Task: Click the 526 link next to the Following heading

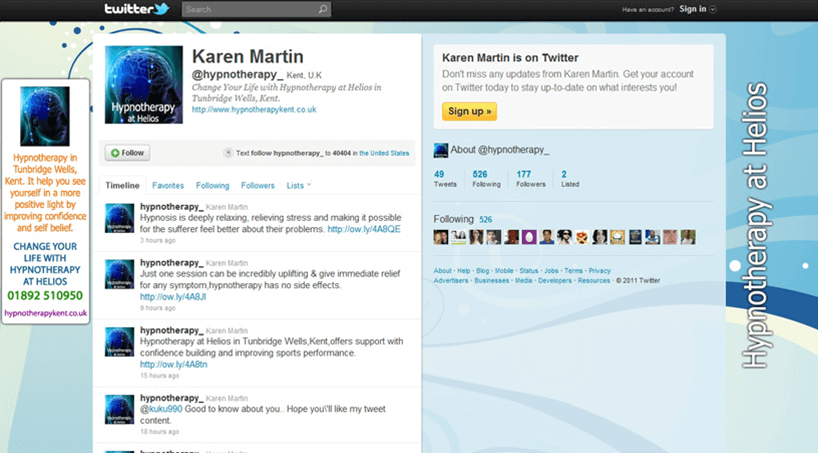Action: tap(486, 220)
